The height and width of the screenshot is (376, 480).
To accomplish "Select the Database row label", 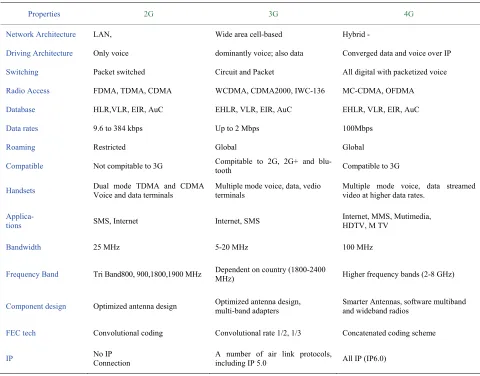I will click(x=20, y=110).
